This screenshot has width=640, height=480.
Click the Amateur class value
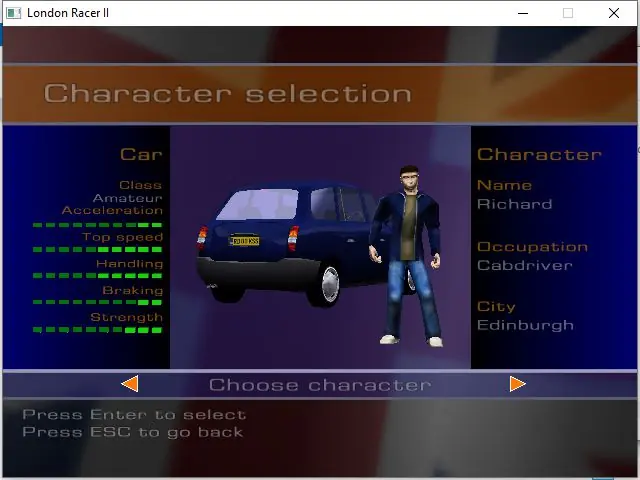128,198
